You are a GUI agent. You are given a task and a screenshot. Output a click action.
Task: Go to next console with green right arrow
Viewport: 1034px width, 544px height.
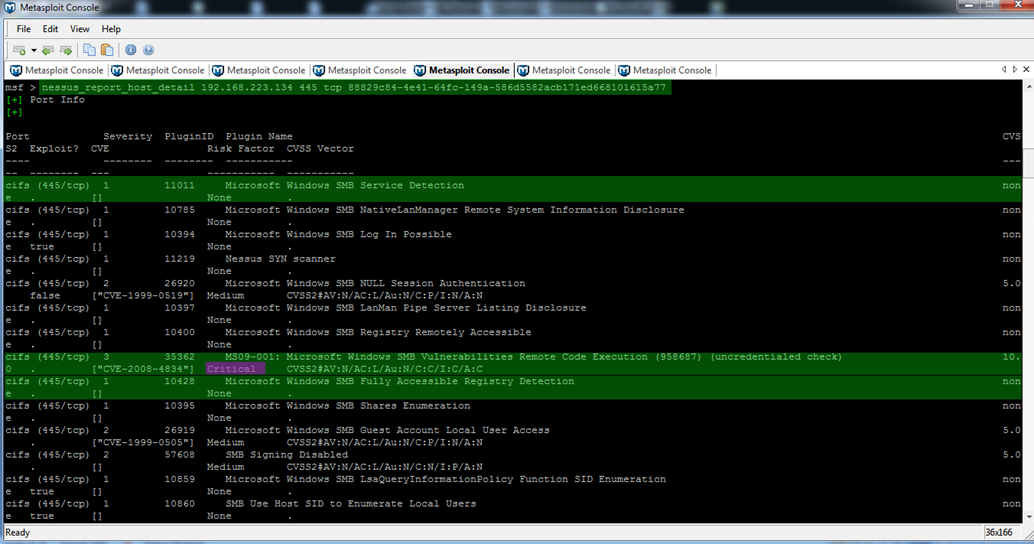(66, 50)
